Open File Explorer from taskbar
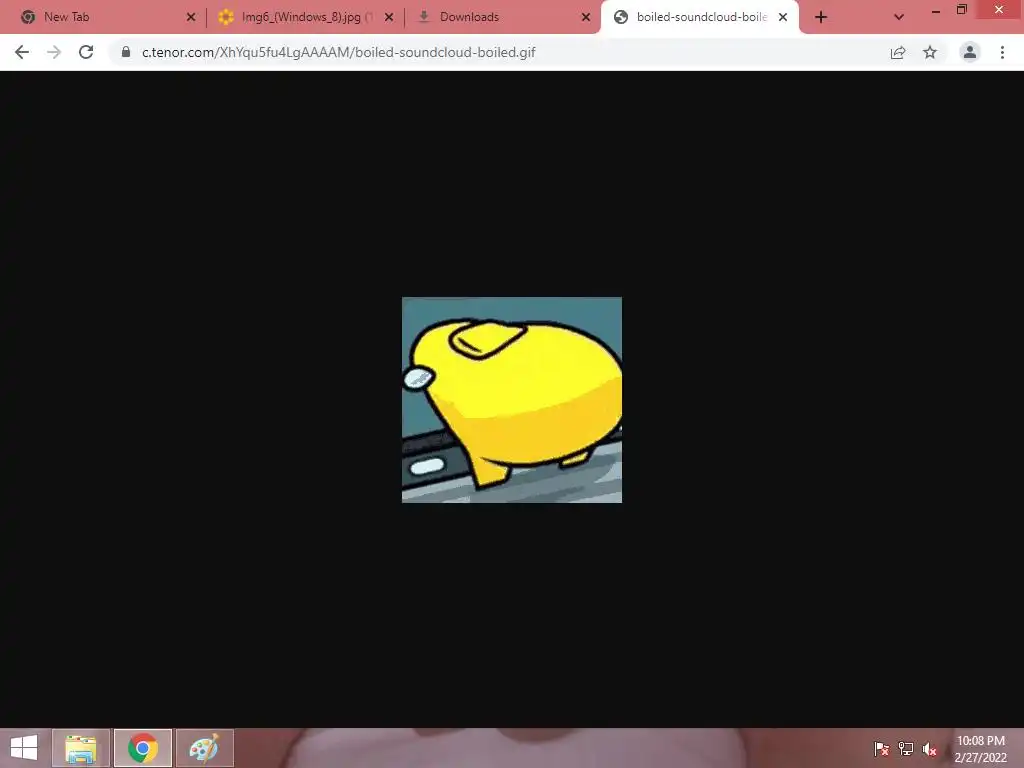This screenshot has width=1024, height=768. click(x=81, y=748)
